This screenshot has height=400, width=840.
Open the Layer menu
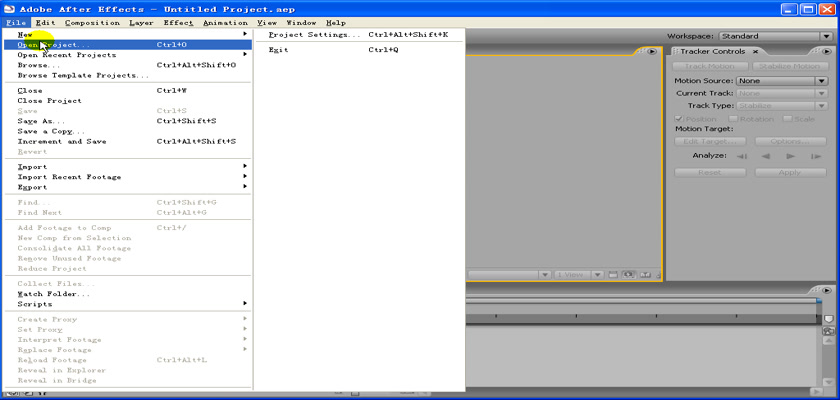coord(141,23)
